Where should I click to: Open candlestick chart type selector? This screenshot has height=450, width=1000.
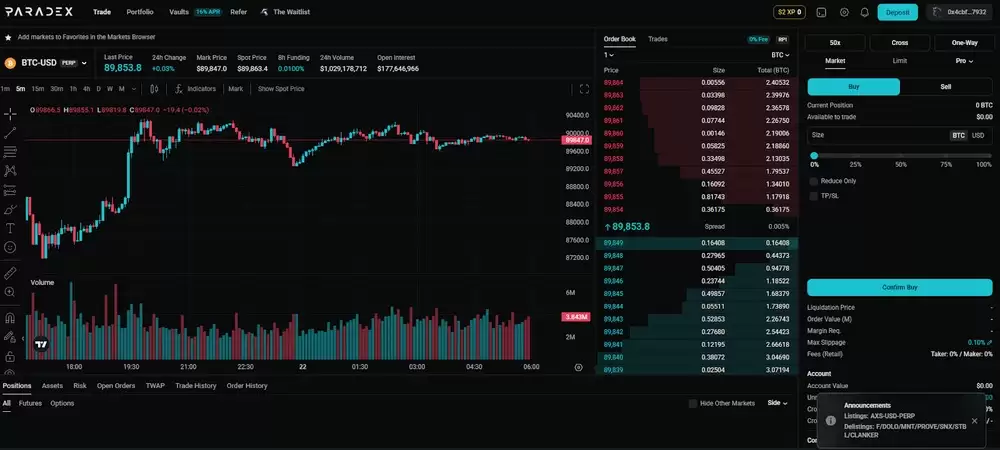(154, 89)
